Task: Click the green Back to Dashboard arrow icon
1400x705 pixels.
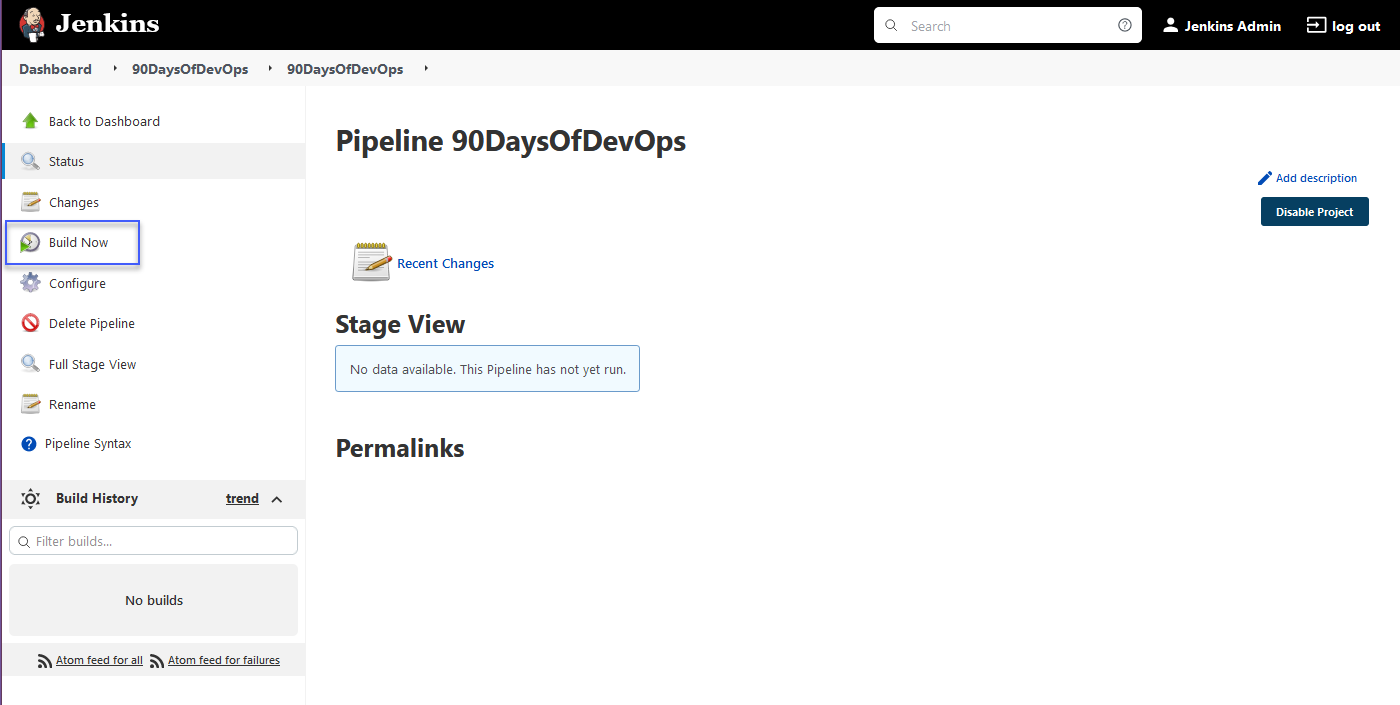Action: pos(30,121)
